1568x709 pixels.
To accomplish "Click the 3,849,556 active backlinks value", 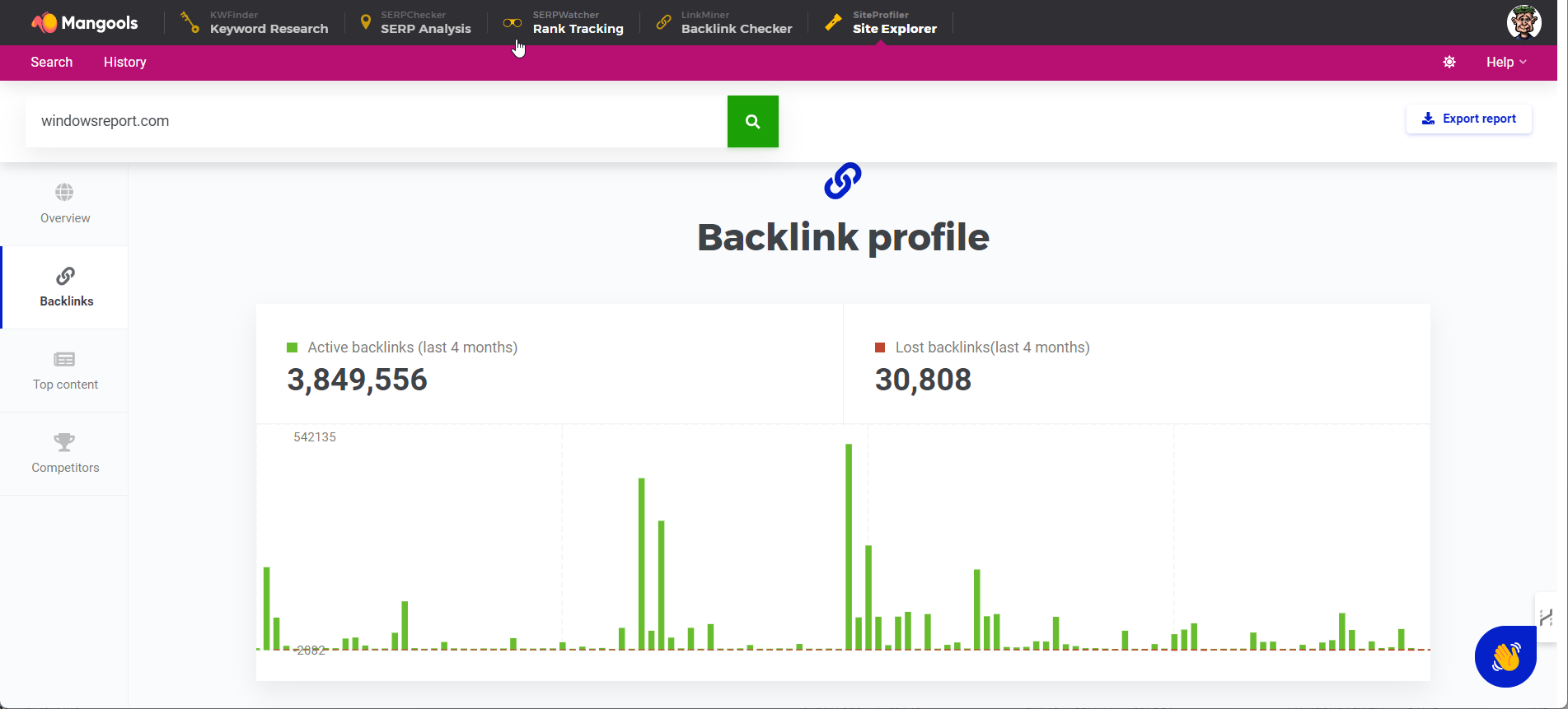I will [357, 380].
